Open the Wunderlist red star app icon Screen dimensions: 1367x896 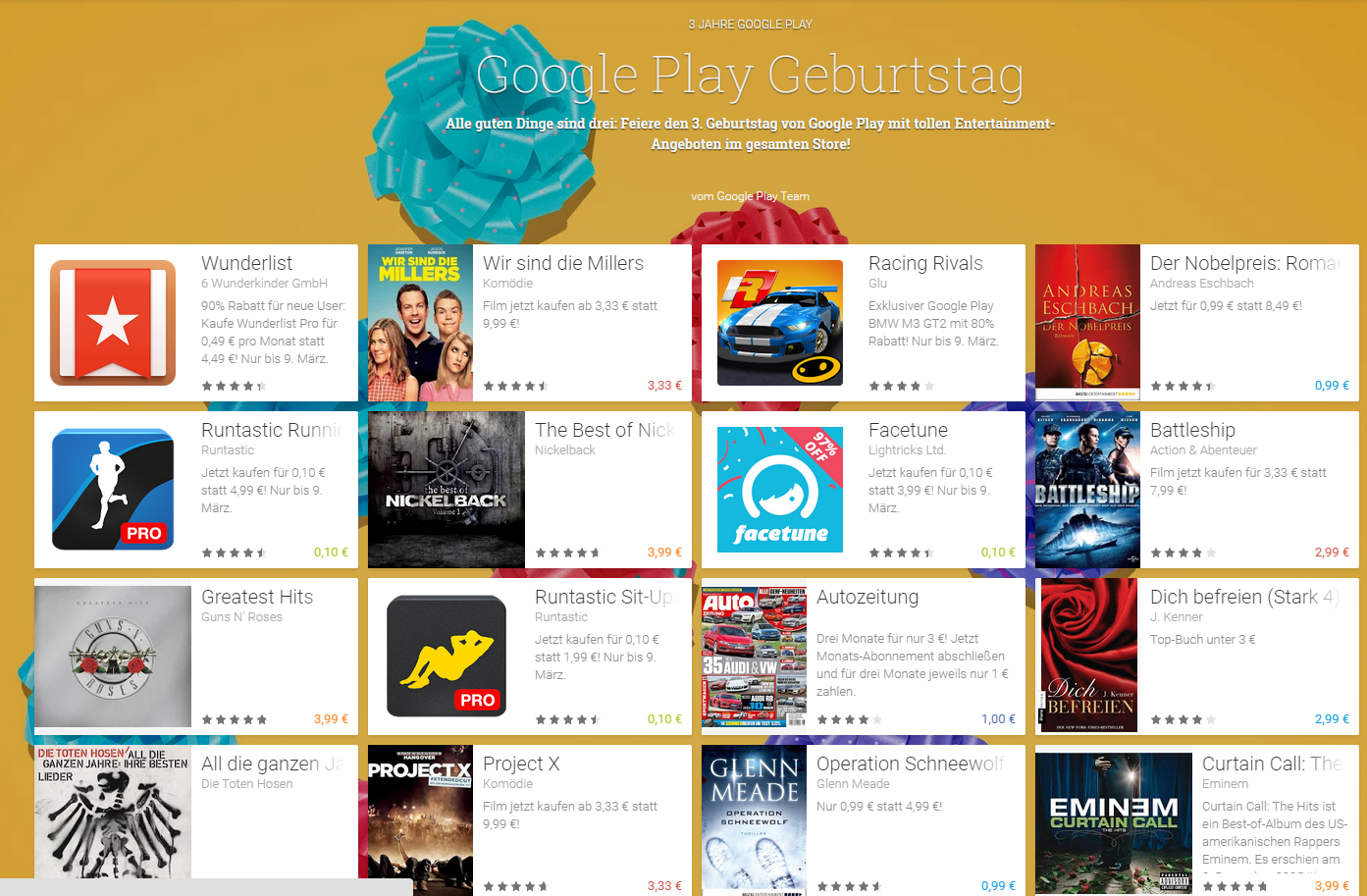(113, 323)
